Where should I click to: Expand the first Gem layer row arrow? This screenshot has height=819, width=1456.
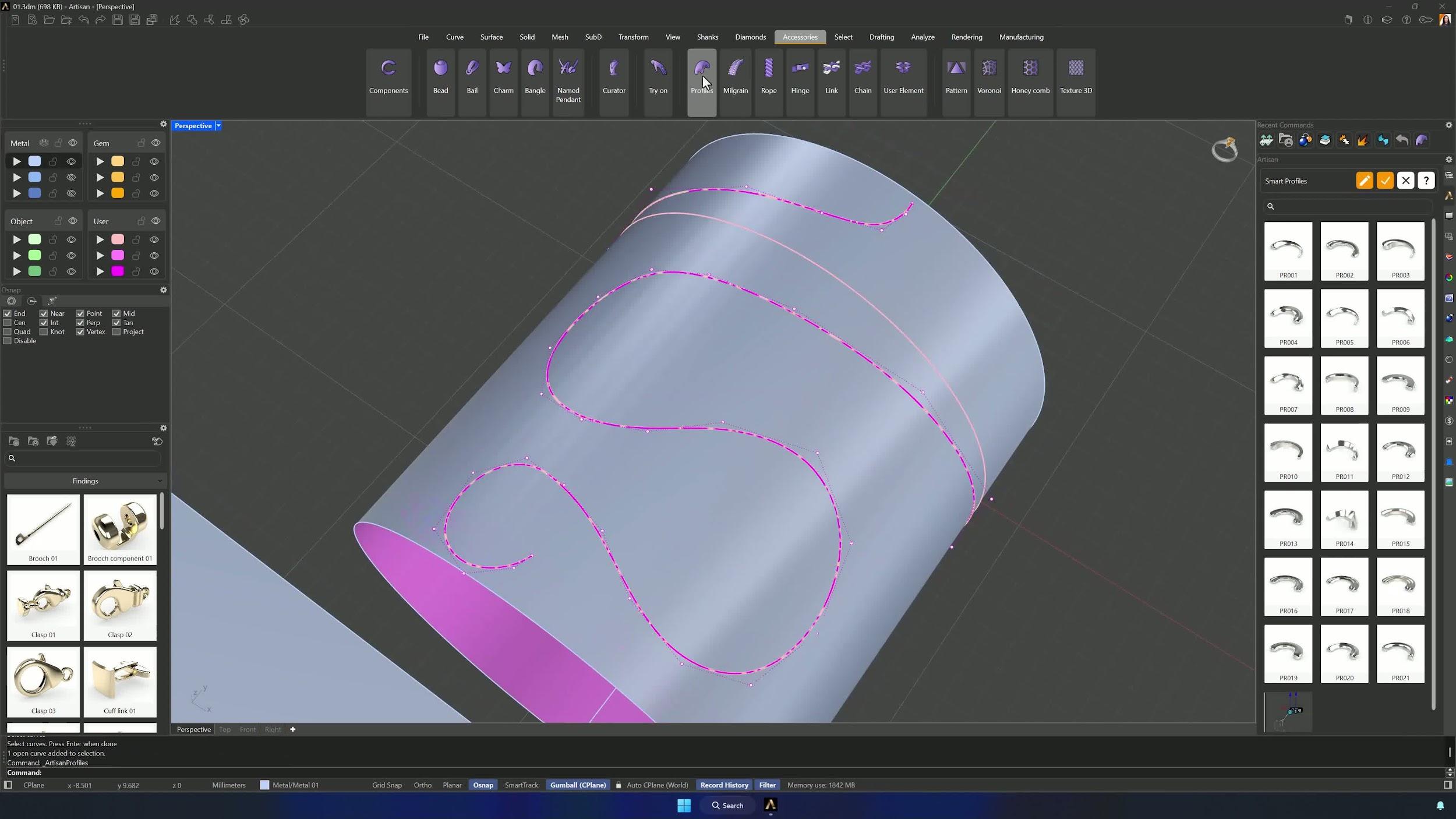click(x=100, y=161)
